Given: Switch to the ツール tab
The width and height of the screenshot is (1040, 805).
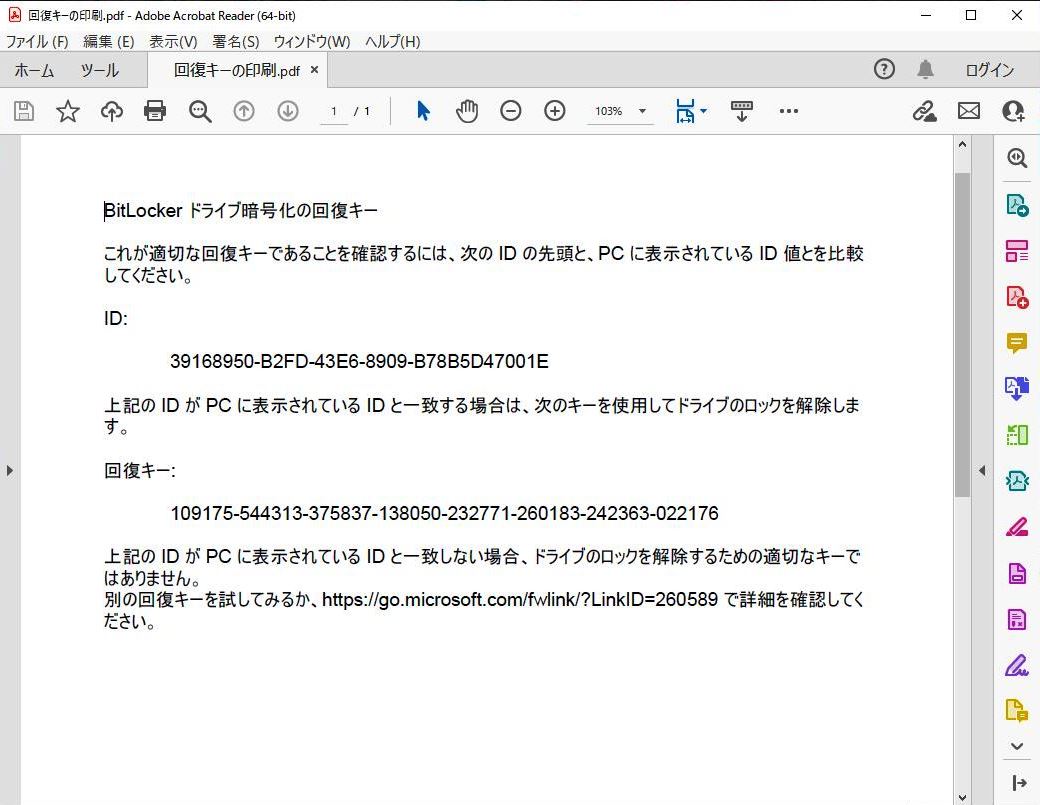Looking at the screenshot, I should [x=99, y=70].
